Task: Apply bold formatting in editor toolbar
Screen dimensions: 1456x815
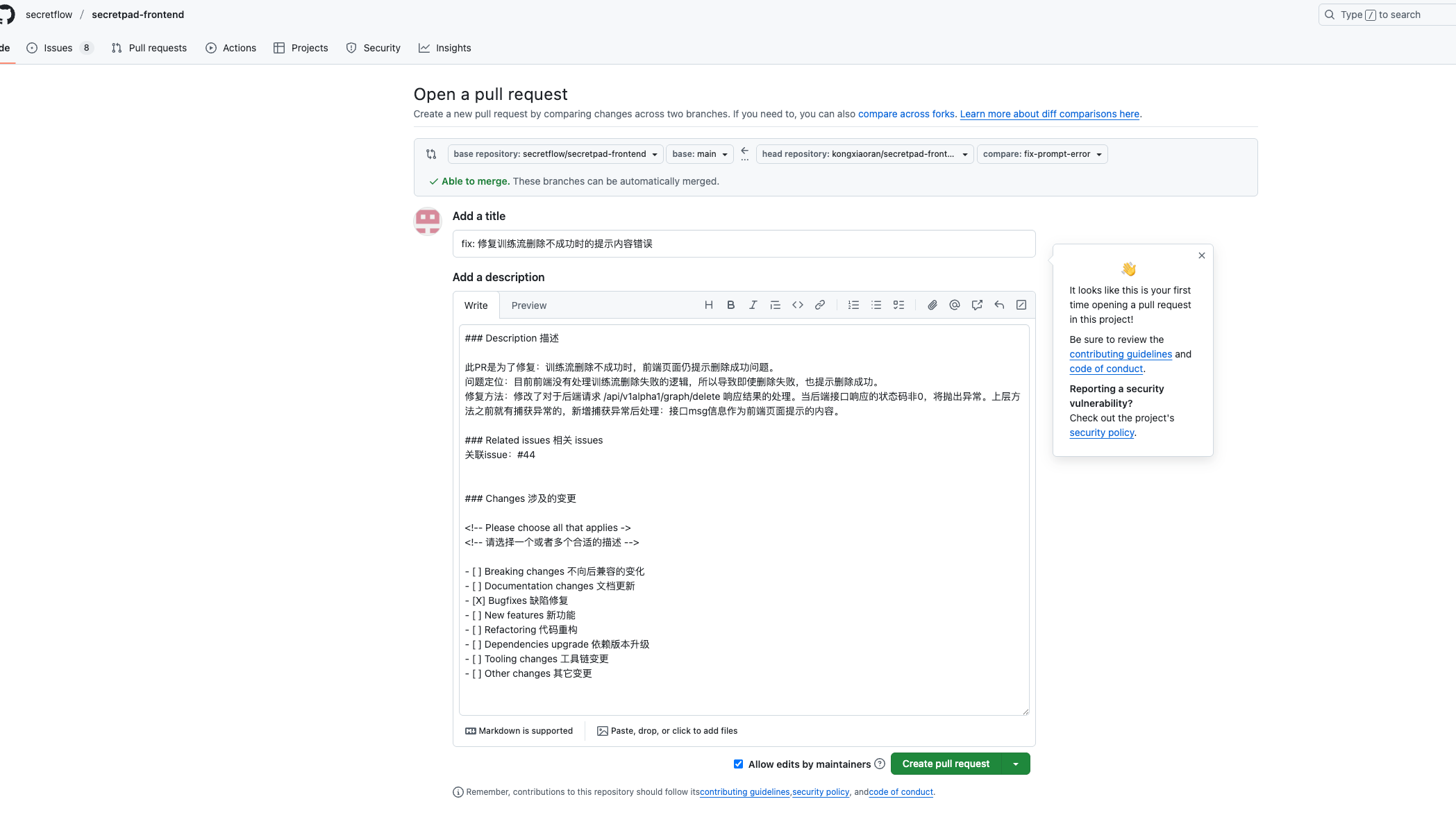Action: [x=730, y=305]
